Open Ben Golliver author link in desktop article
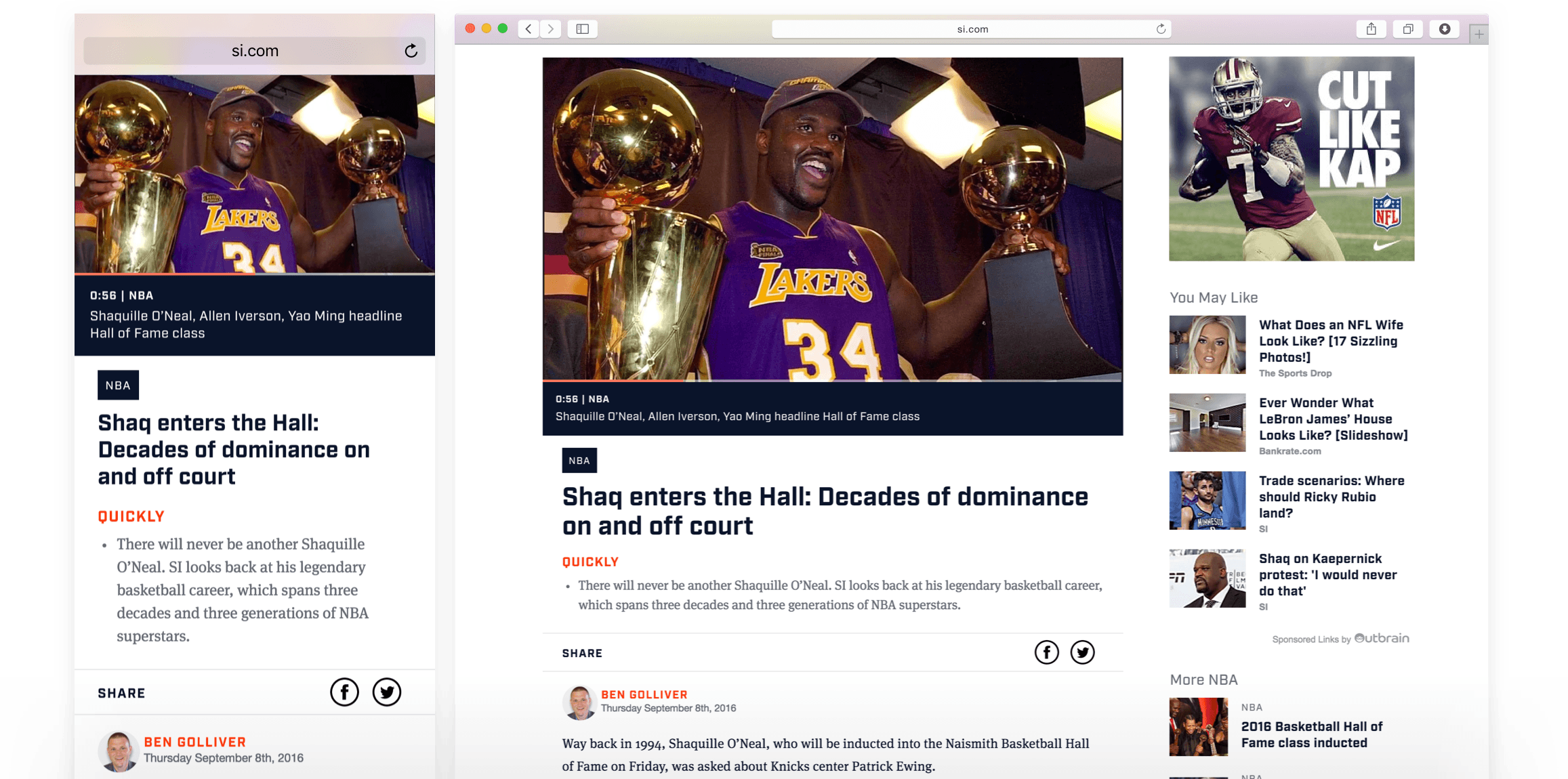Image resolution: width=1568 pixels, height=779 pixels. pos(644,694)
